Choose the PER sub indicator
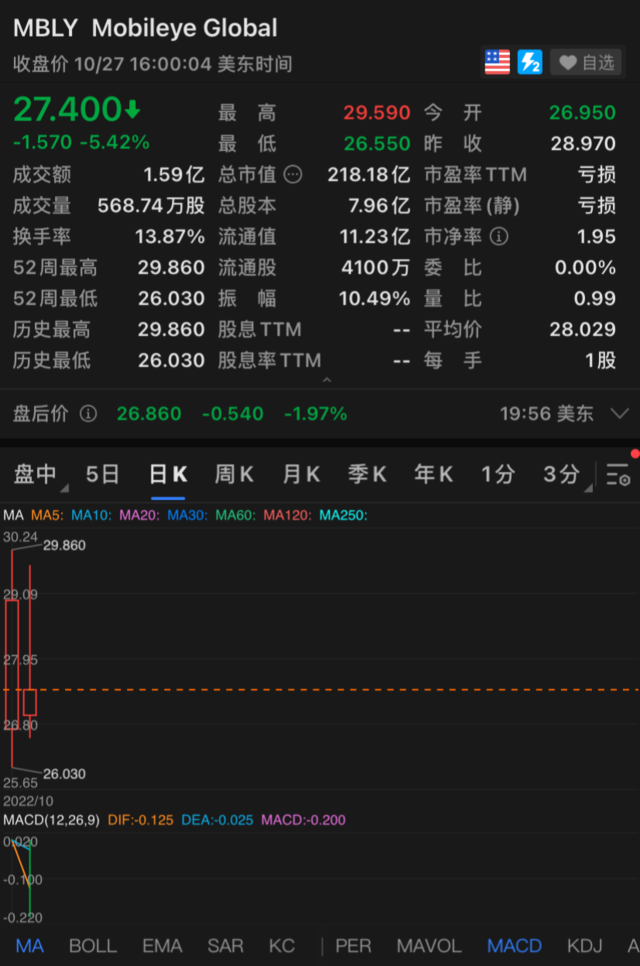 [353, 946]
